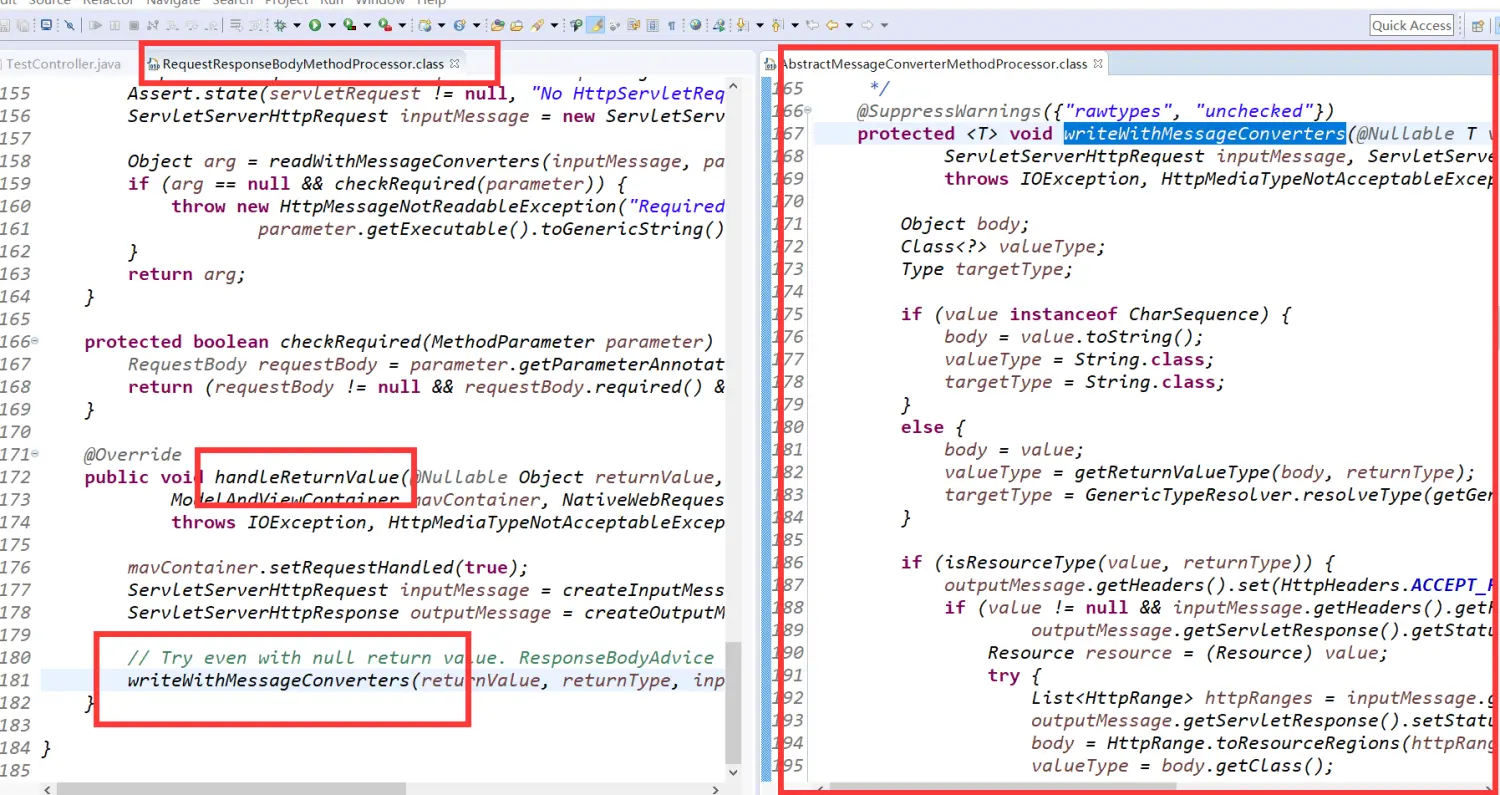Click the Drop to Frame icon
The height and width of the screenshot is (795, 1500).
coord(236,25)
